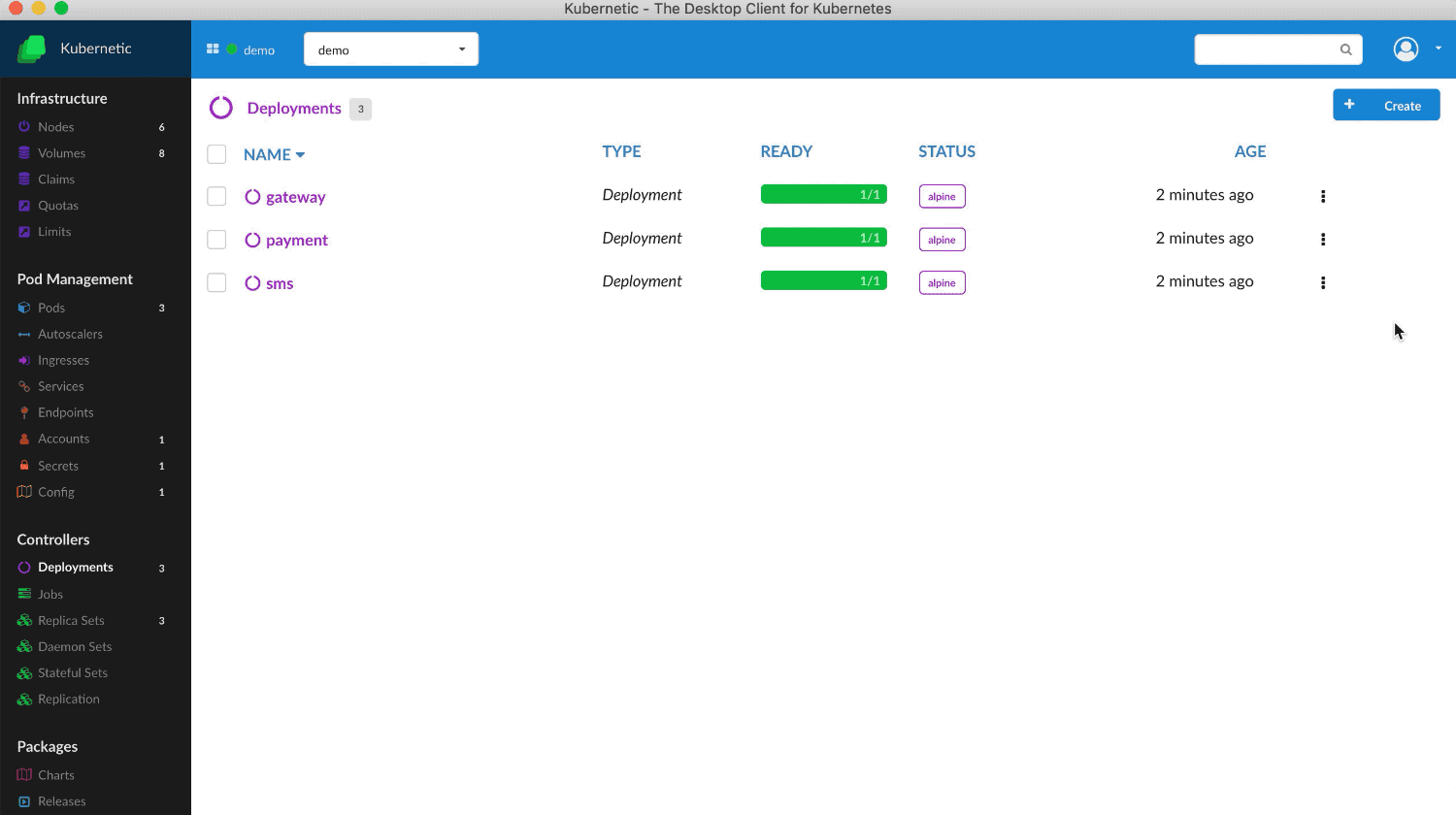The image size is (1456, 815).
Task: Click the Nodes power icon in sidebar
Action: pos(24,127)
